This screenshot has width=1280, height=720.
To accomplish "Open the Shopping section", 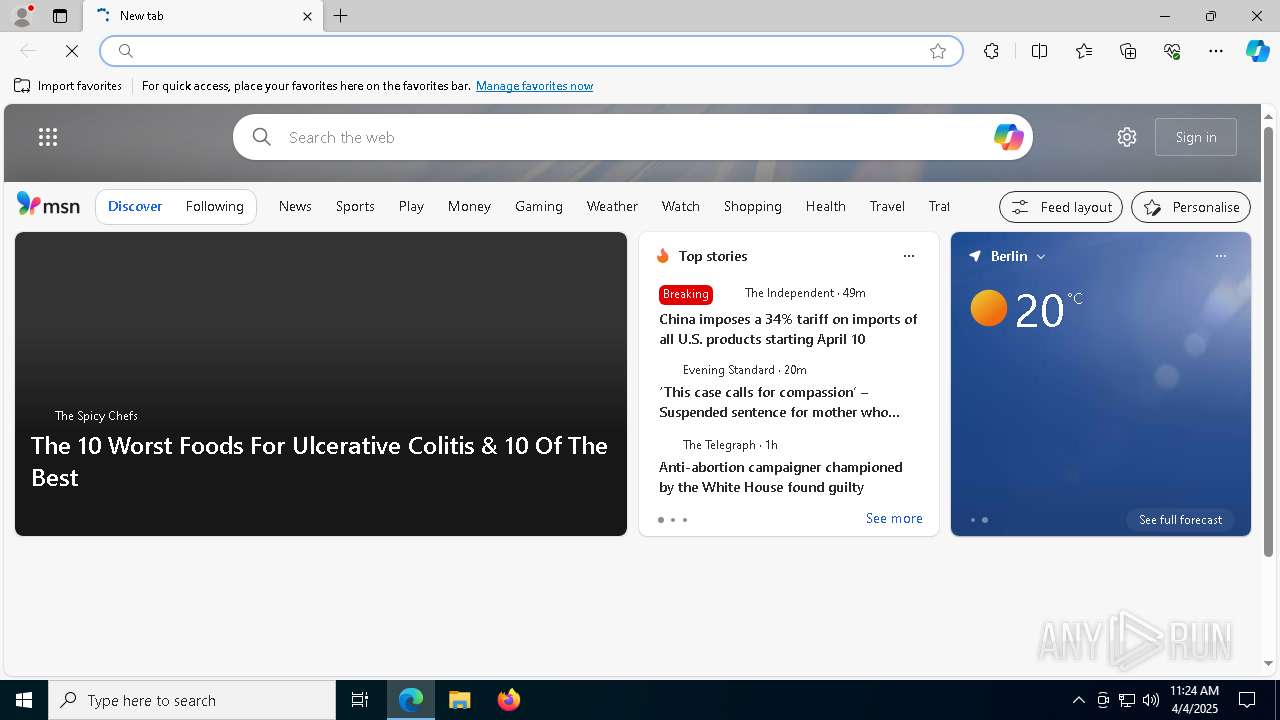I will 752,206.
